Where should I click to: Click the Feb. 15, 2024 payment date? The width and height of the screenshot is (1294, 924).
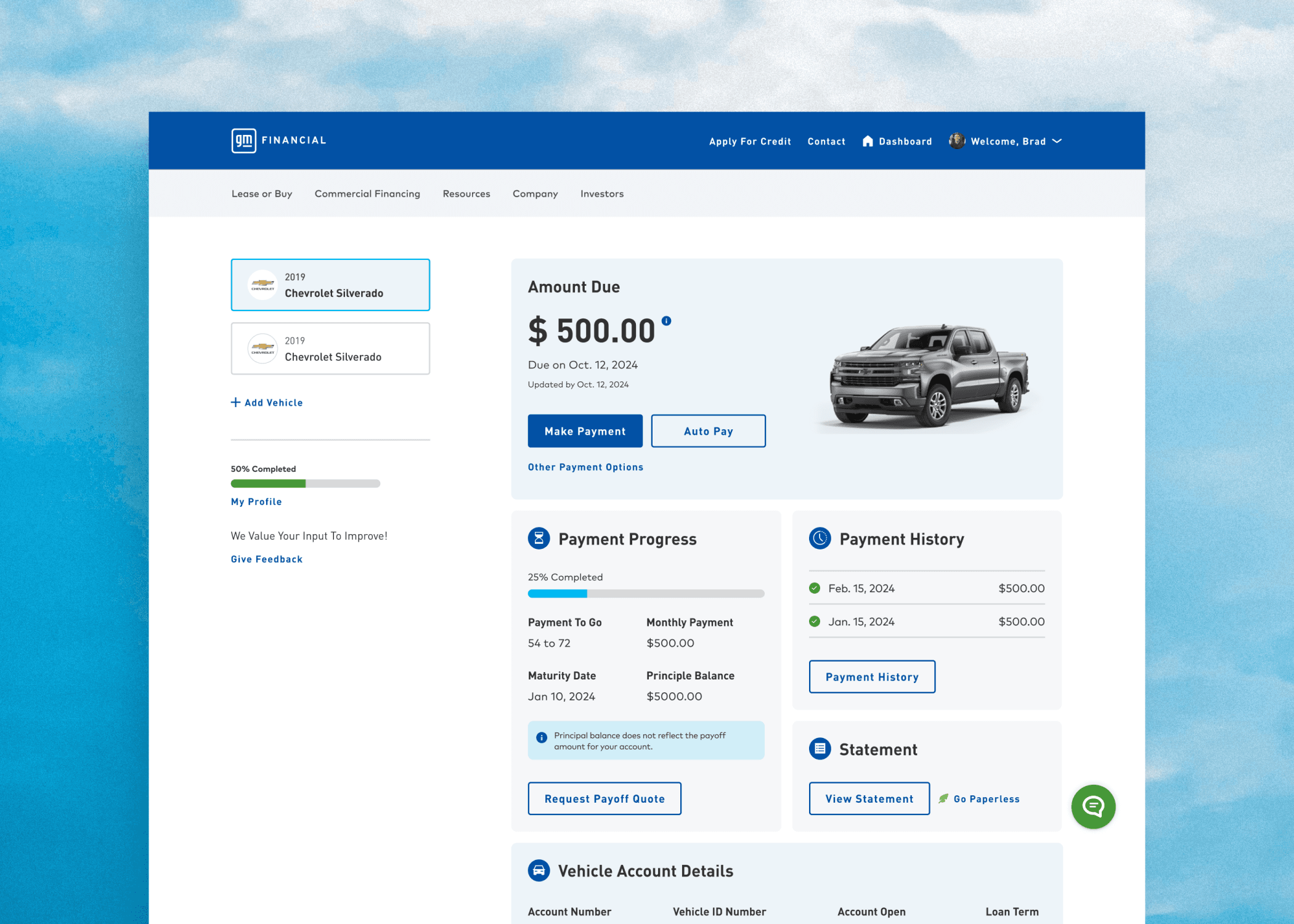(861, 588)
